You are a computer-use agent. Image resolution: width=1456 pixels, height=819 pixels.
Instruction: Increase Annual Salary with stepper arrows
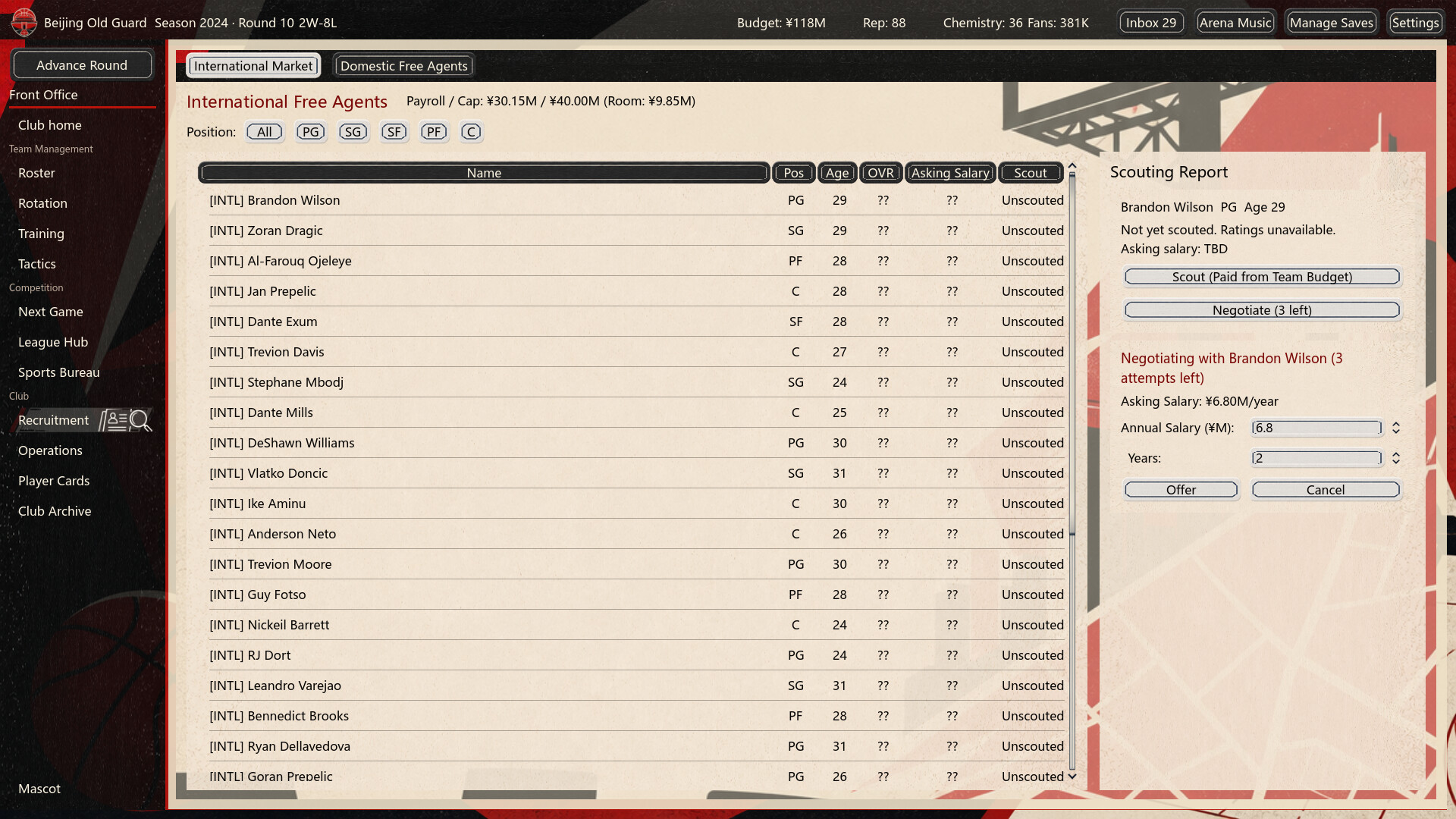click(1395, 423)
